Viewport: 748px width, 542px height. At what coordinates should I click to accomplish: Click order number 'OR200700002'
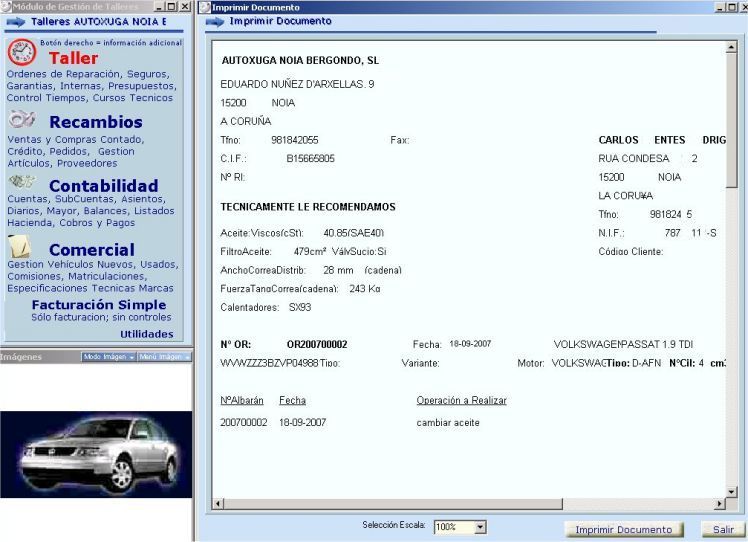point(317,344)
